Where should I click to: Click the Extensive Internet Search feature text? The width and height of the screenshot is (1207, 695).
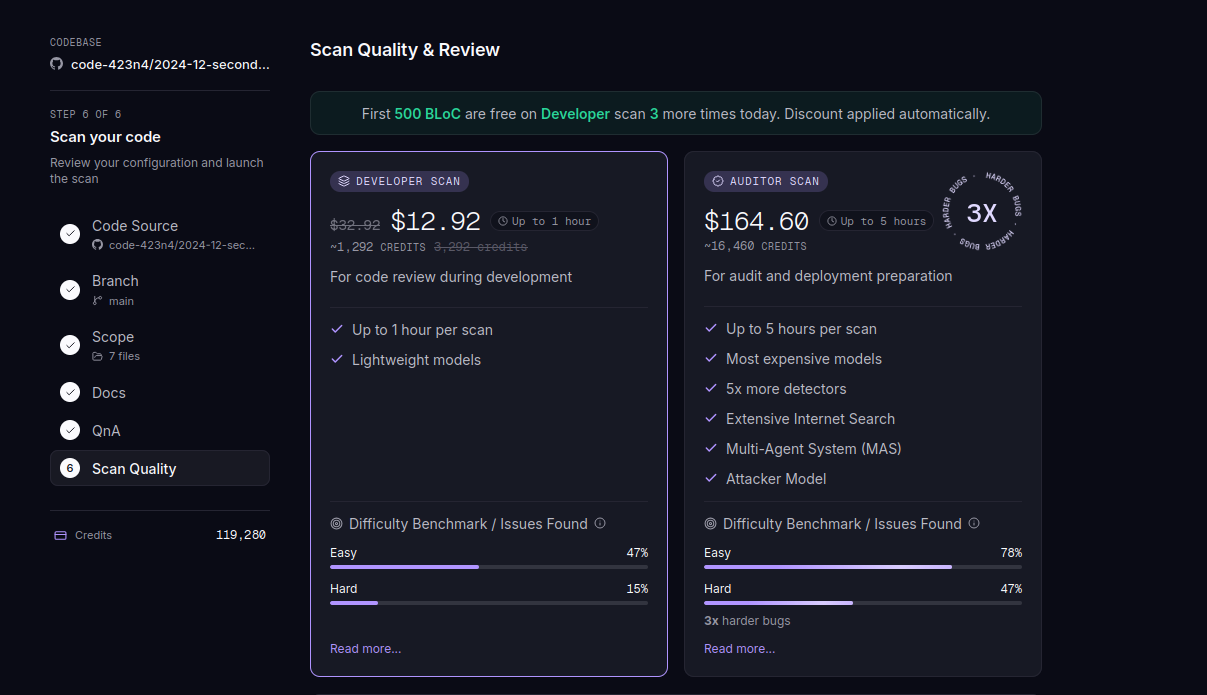tap(810, 418)
